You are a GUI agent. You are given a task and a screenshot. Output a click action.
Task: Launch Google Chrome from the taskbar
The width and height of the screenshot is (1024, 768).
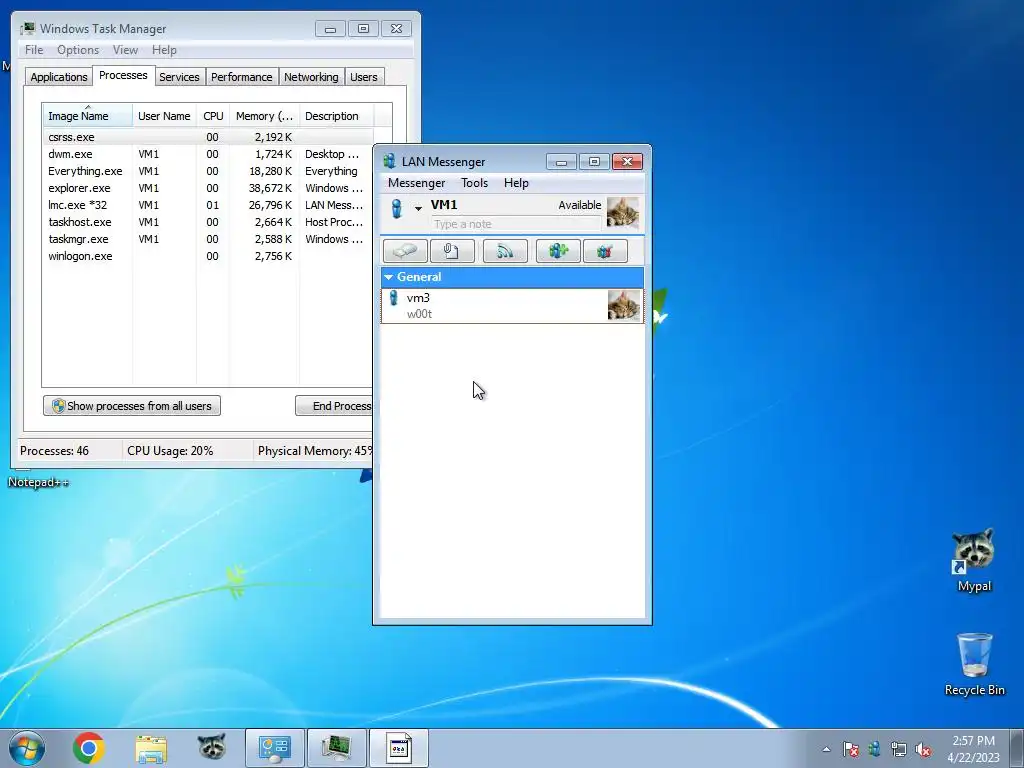coord(89,748)
